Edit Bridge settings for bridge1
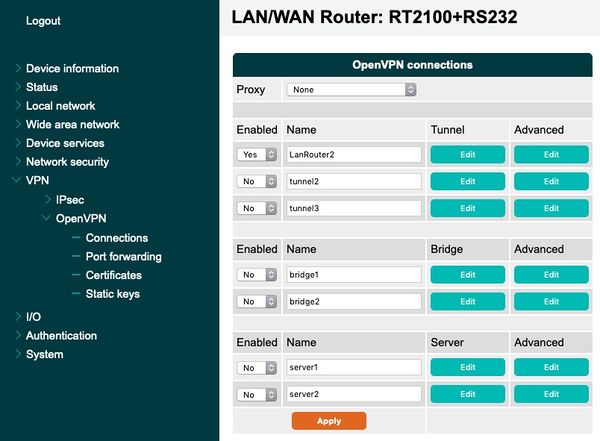 click(468, 274)
